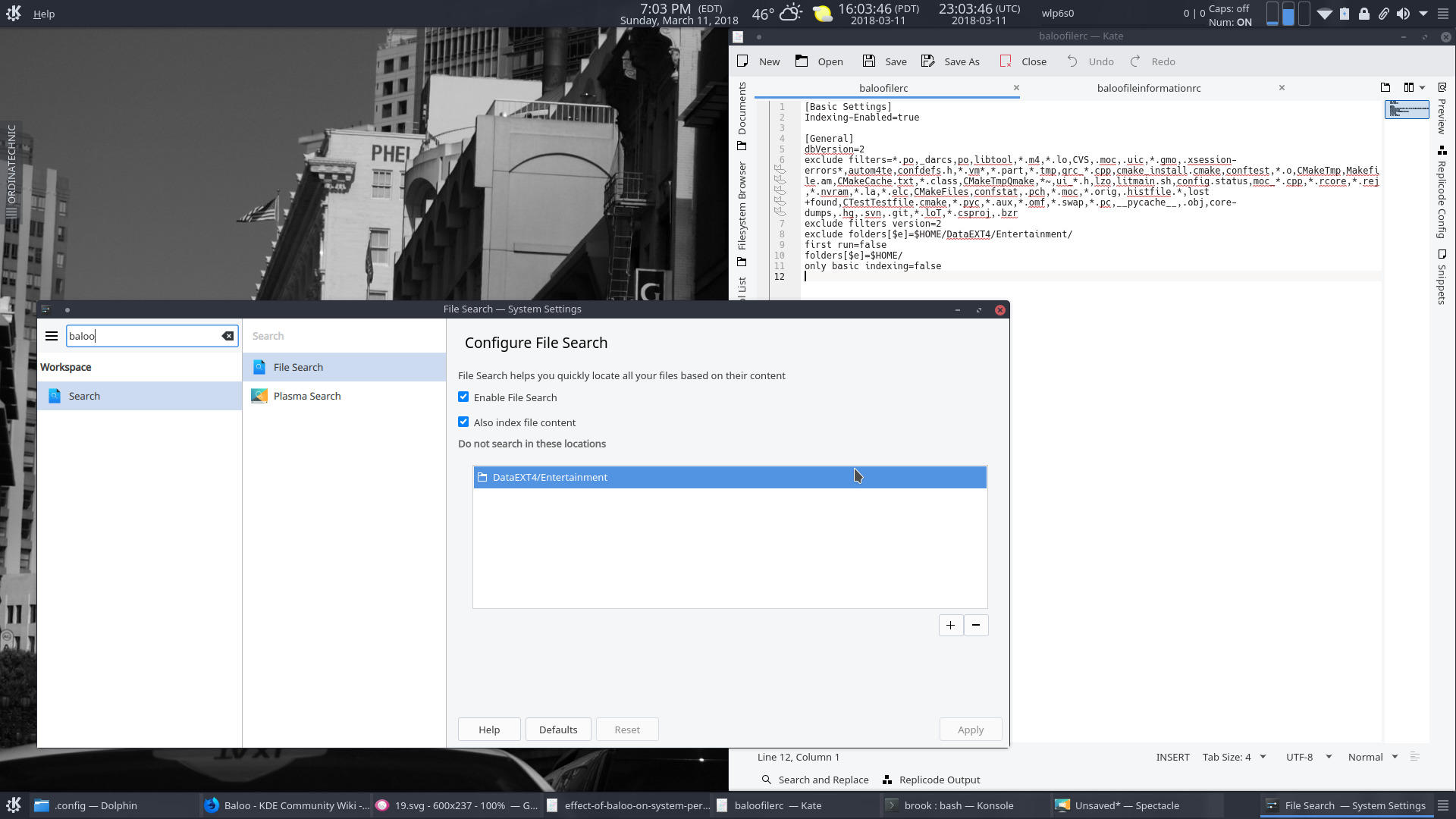Click the weather widget in top panel
The image size is (1456, 819).
[777, 14]
